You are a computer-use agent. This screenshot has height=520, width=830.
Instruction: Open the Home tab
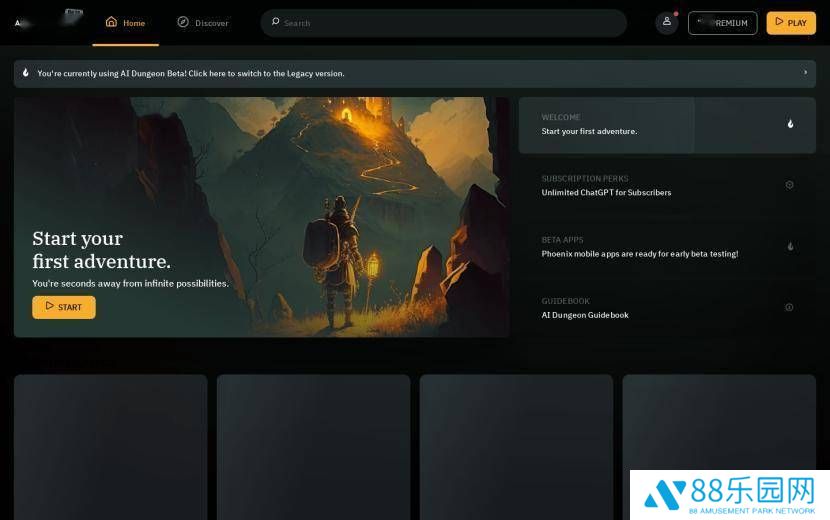click(126, 23)
